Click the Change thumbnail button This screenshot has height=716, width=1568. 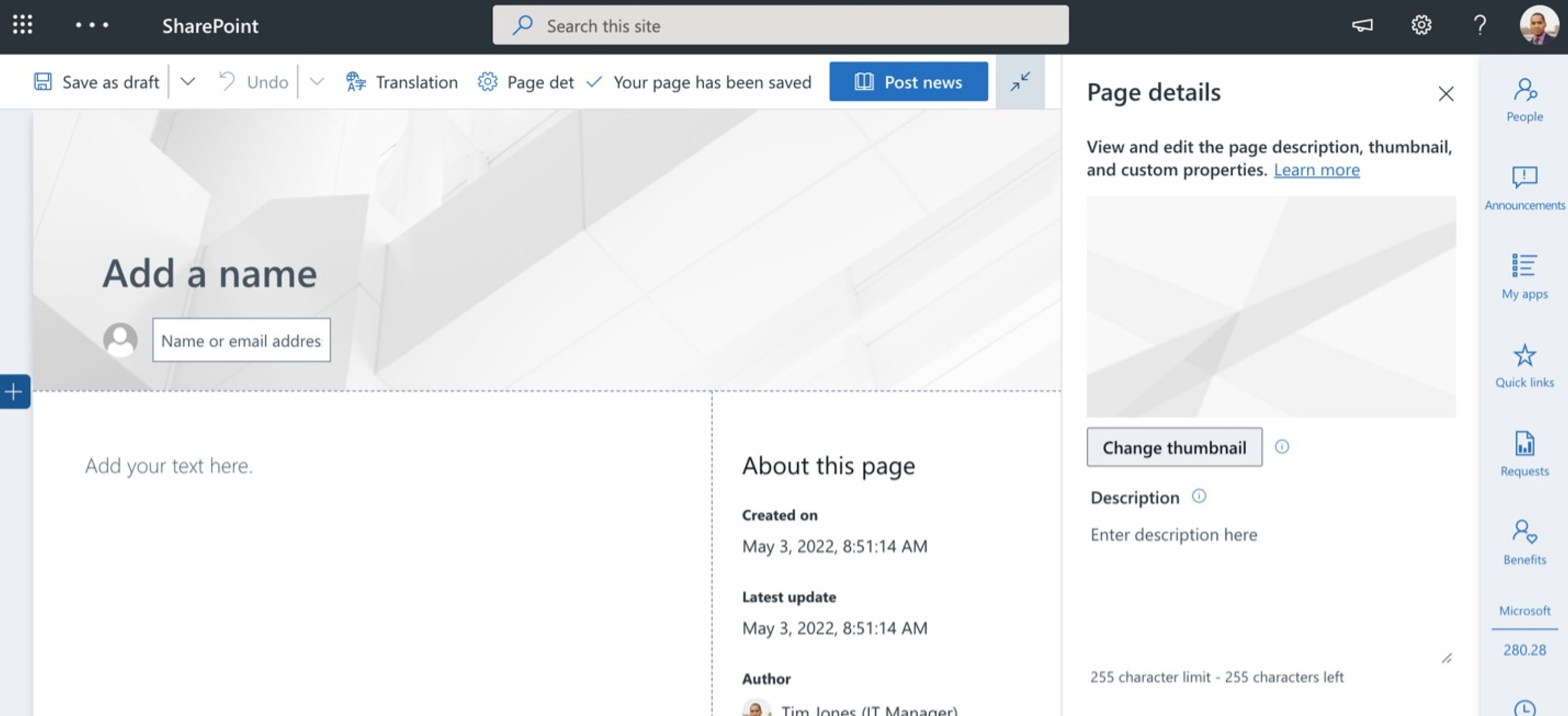[1174, 447]
